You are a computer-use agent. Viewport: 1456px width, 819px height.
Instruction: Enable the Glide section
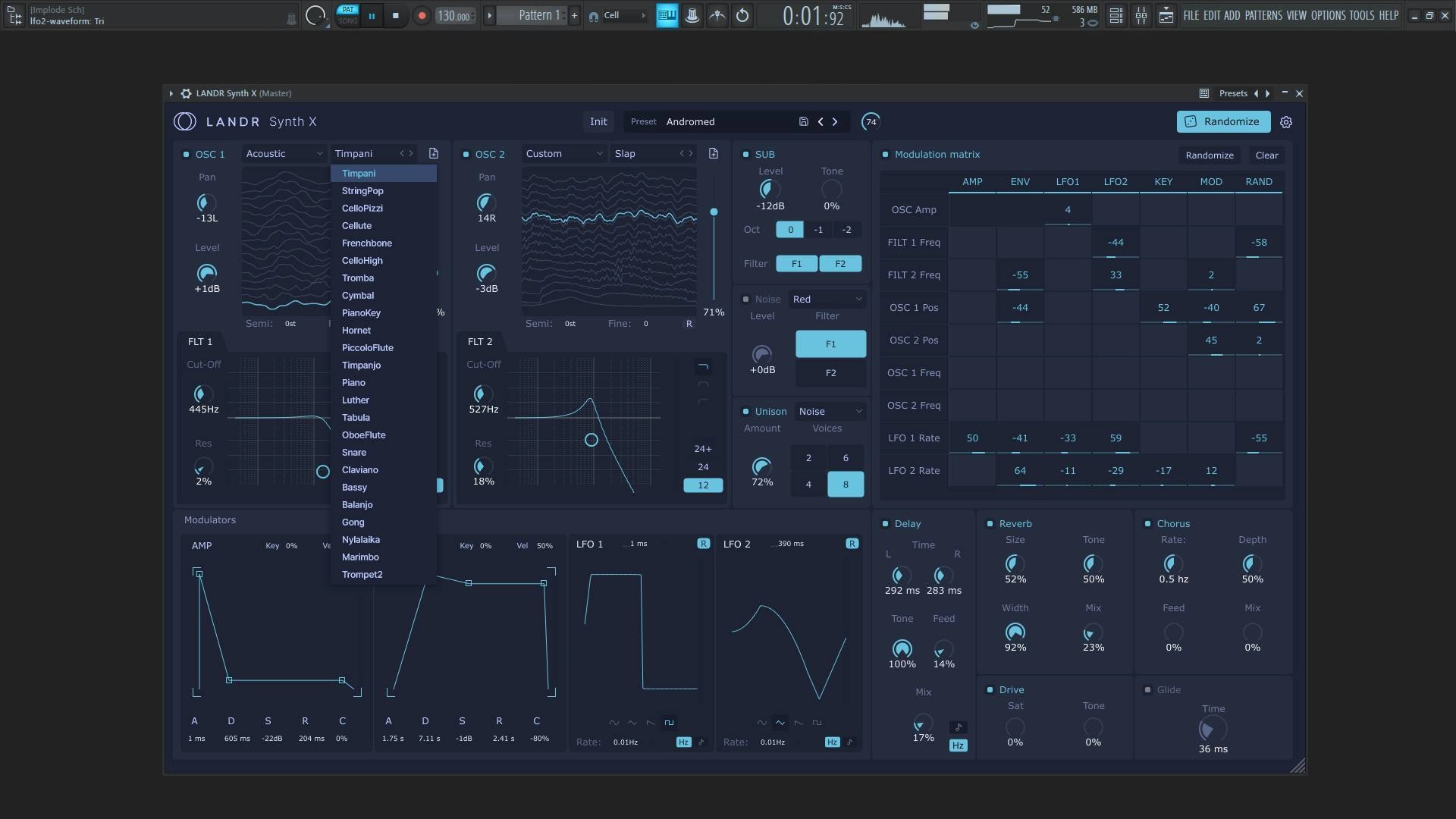1147,690
